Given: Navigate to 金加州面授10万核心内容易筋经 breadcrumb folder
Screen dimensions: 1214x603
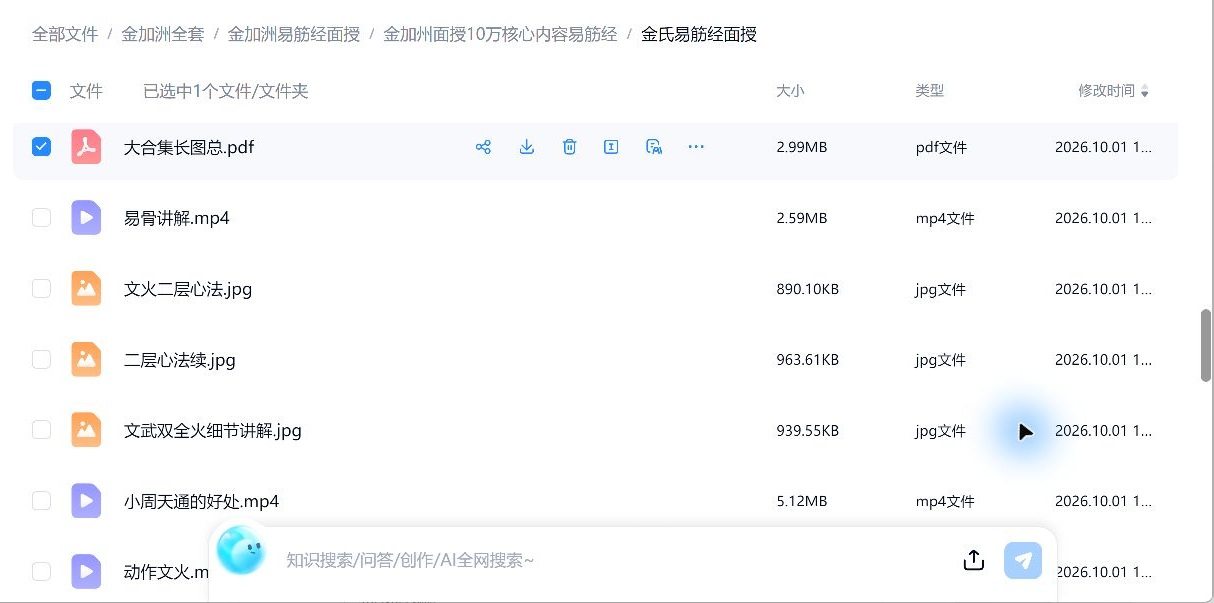Looking at the screenshot, I should pyautogui.click(x=500, y=34).
